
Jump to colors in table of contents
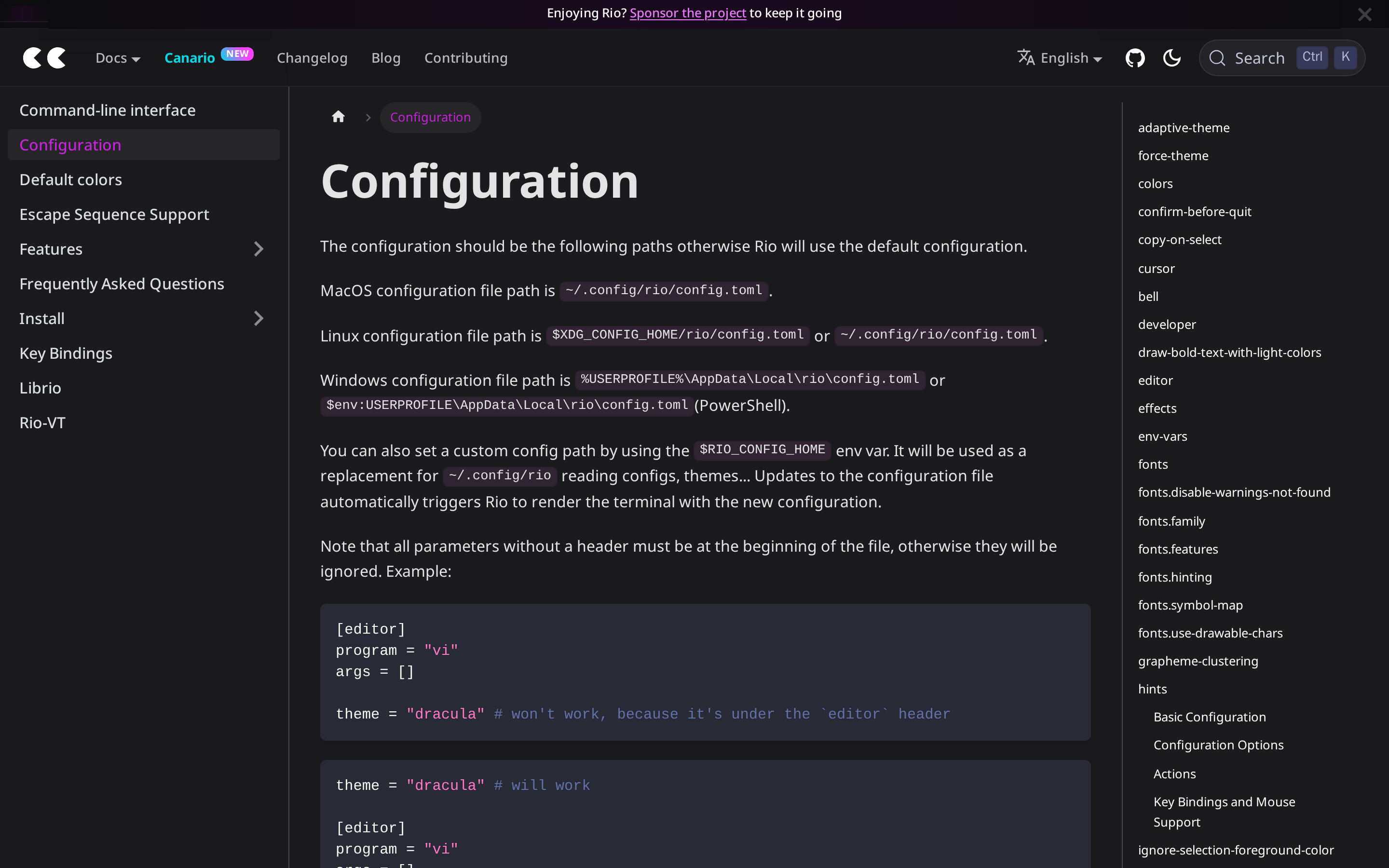(1156, 184)
